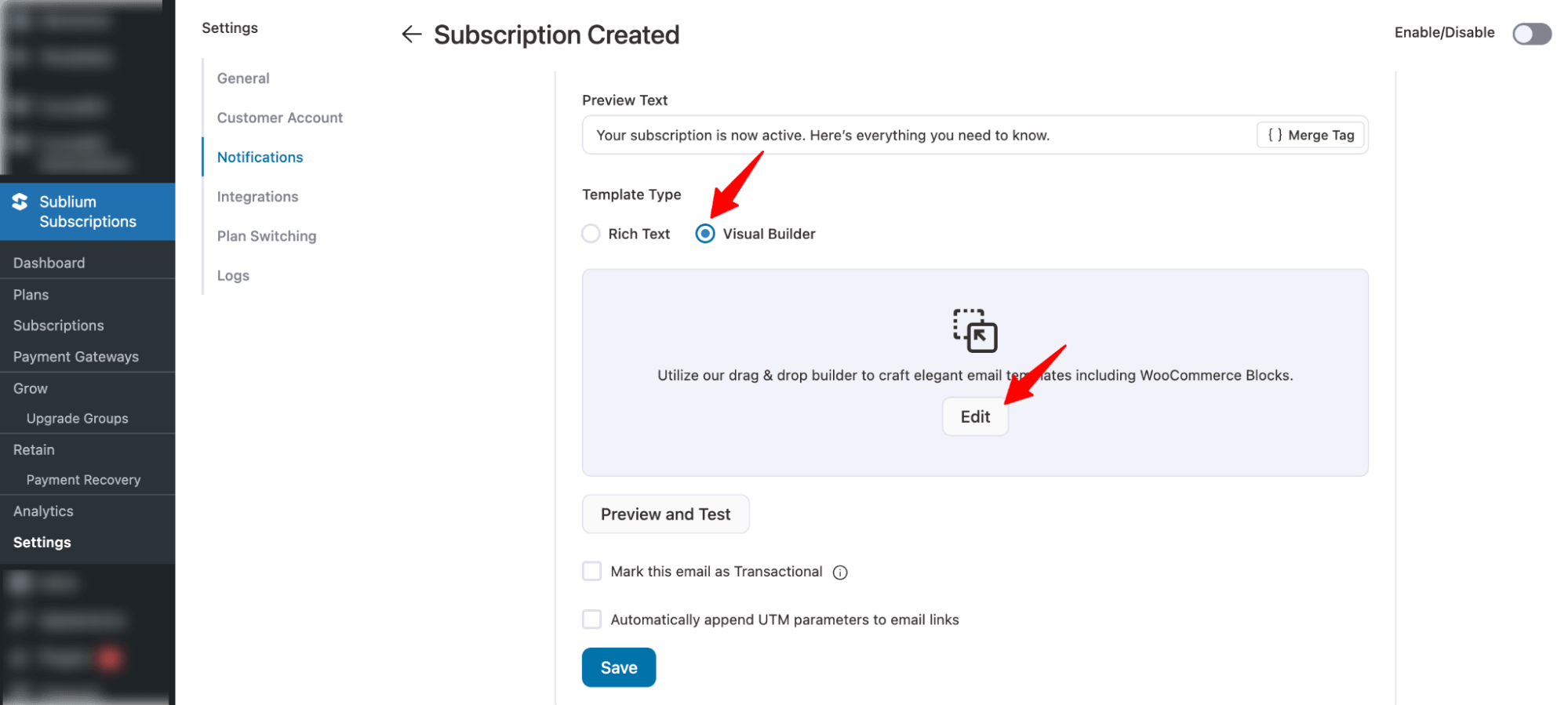
Task: Click the Save button
Action: click(x=618, y=667)
